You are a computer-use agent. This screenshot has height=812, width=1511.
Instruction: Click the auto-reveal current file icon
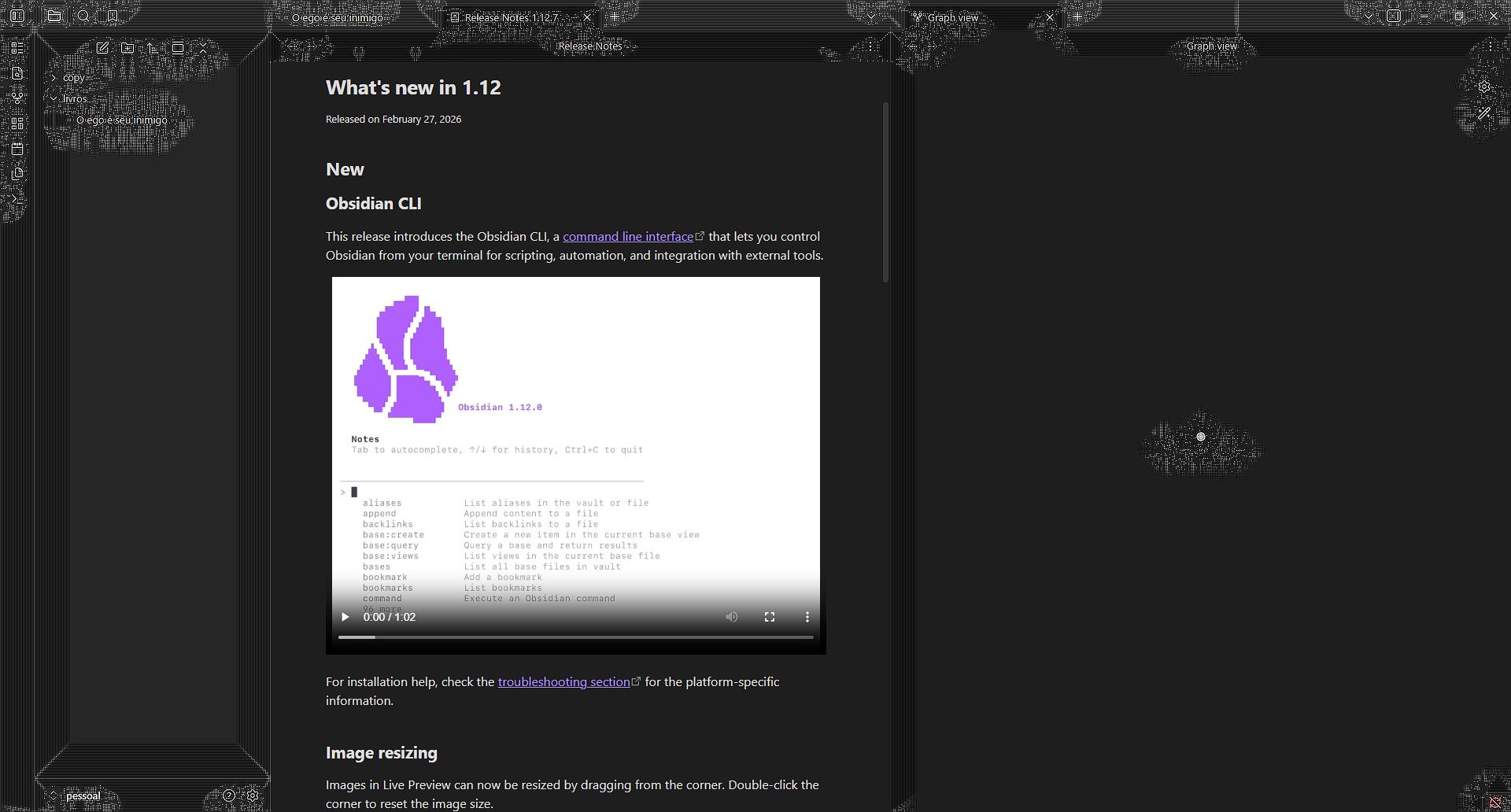click(x=178, y=47)
